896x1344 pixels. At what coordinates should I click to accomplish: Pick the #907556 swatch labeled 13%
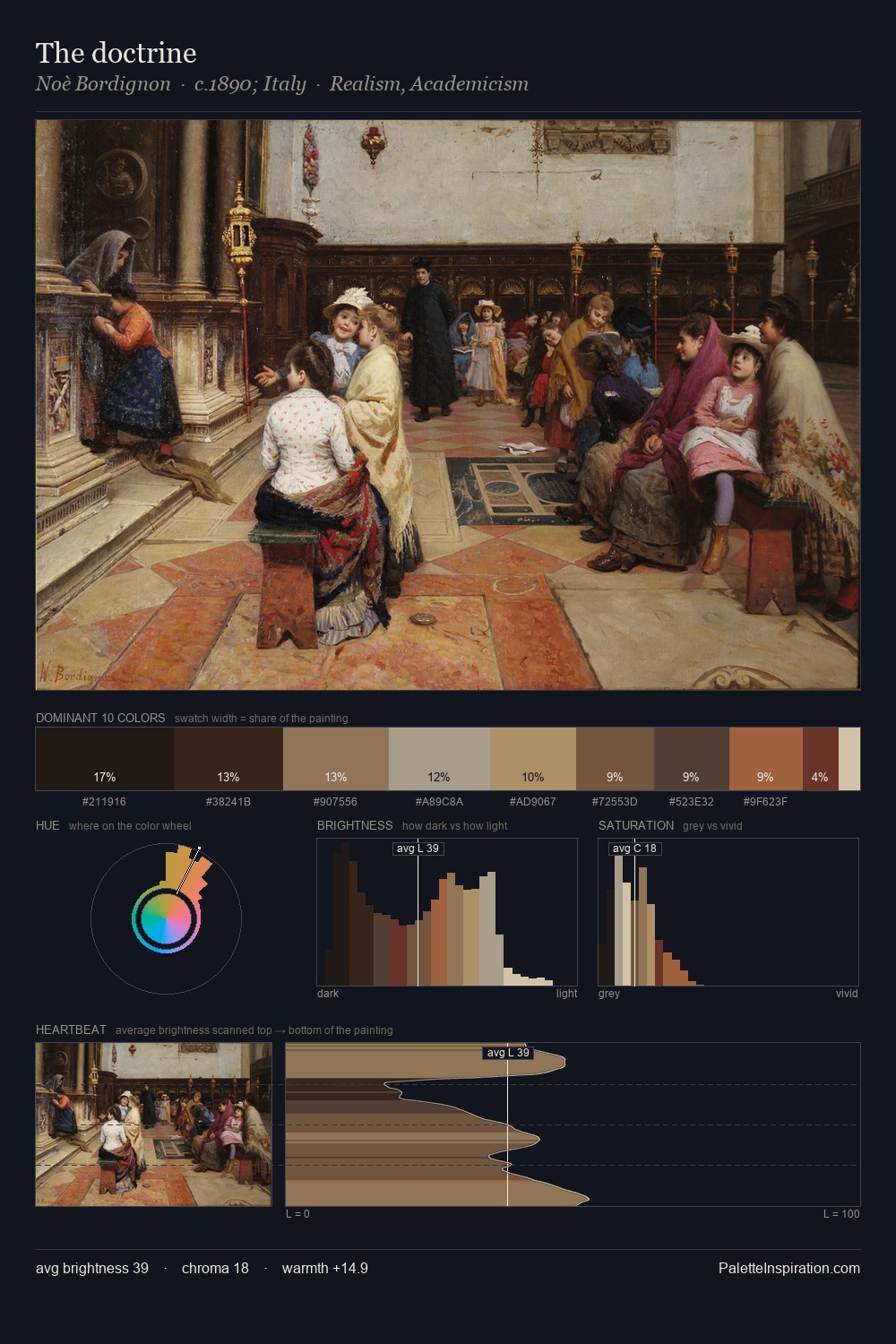pos(336,759)
